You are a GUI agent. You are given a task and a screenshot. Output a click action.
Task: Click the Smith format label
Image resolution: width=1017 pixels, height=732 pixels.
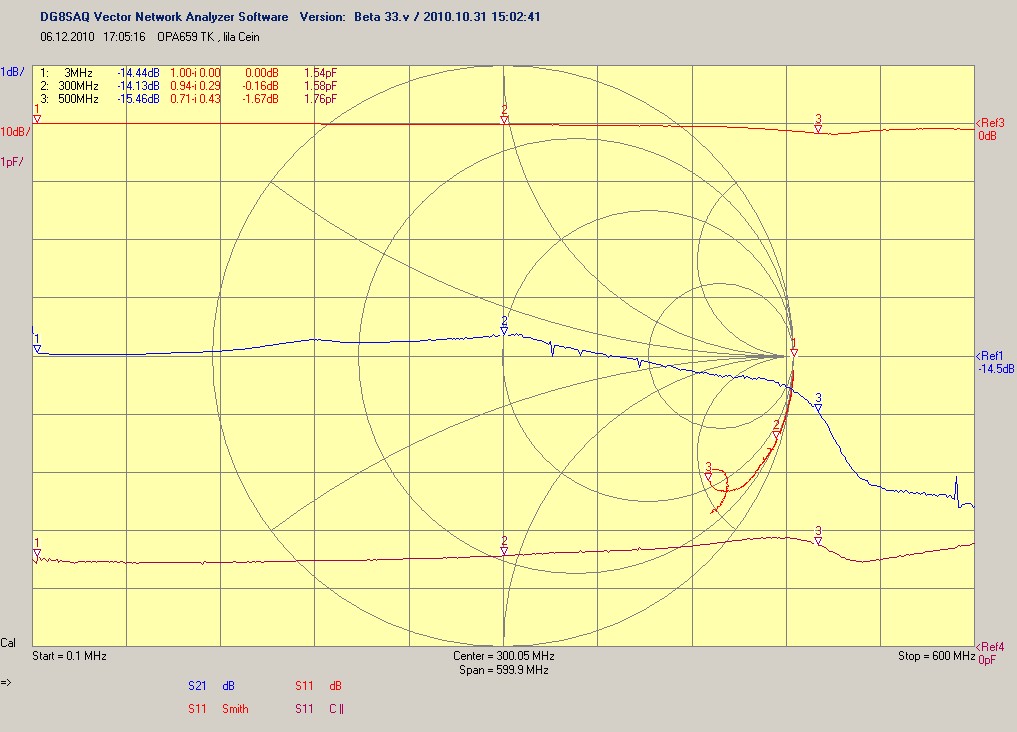[x=235, y=709]
